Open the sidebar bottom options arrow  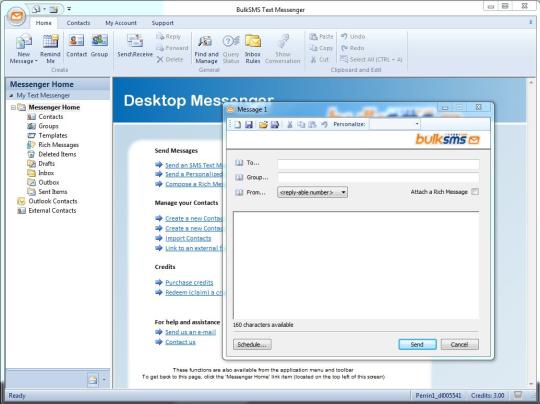(x=104, y=380)
